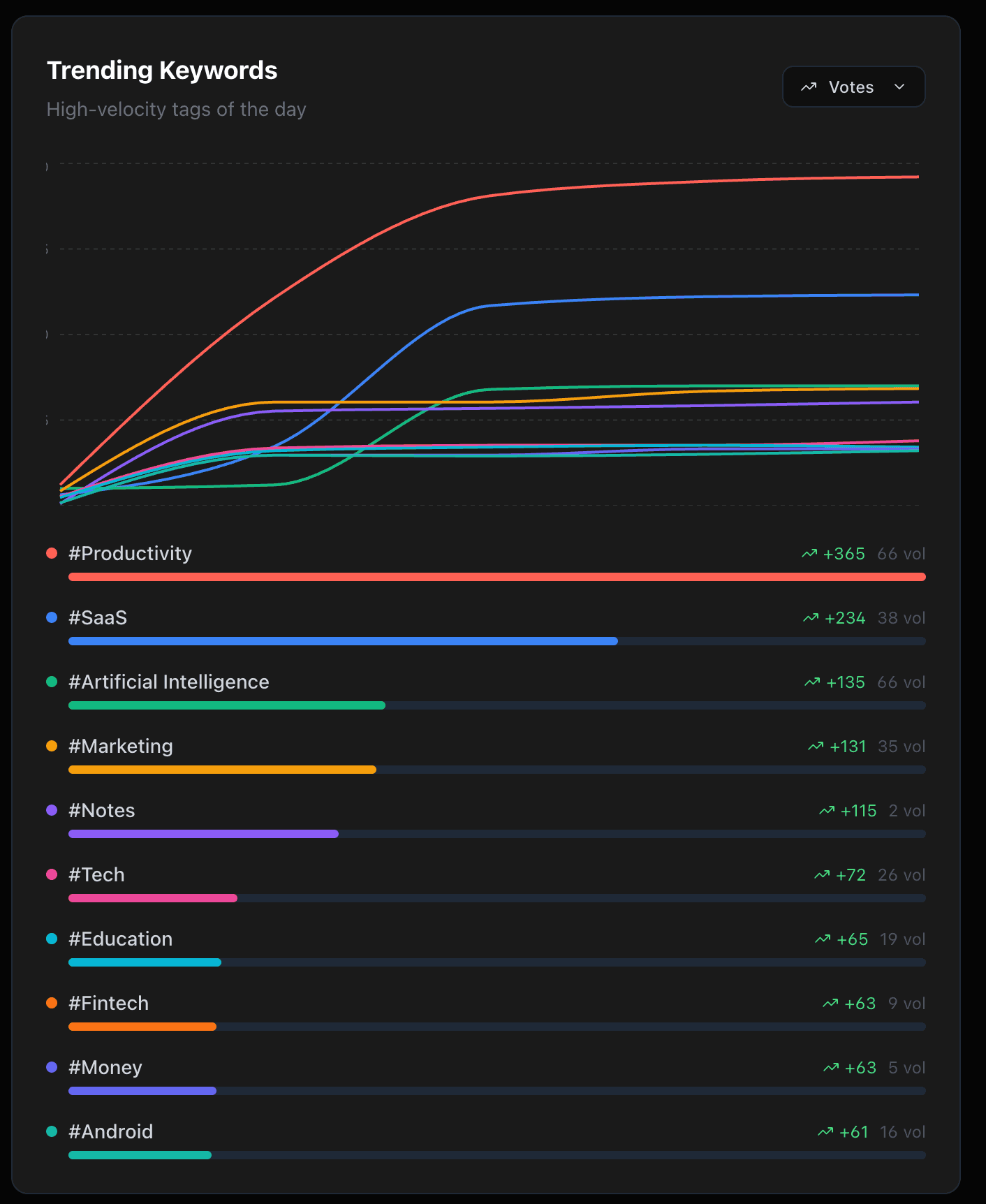Click the green dot beside #Artificial Intelligence

click(x=51, y=681)
